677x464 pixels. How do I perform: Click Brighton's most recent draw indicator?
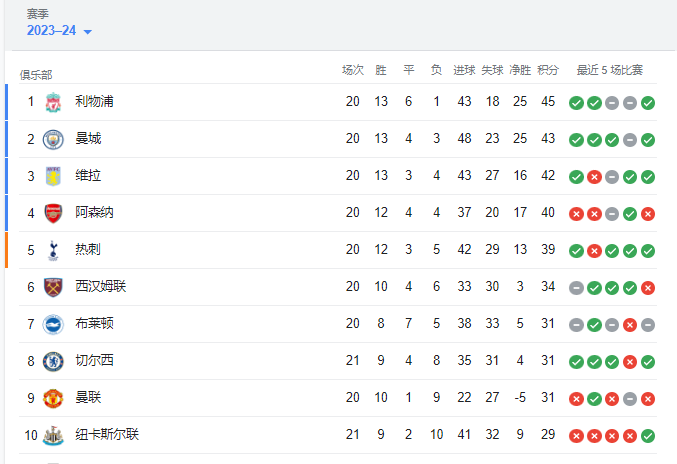tap(648, 325)
